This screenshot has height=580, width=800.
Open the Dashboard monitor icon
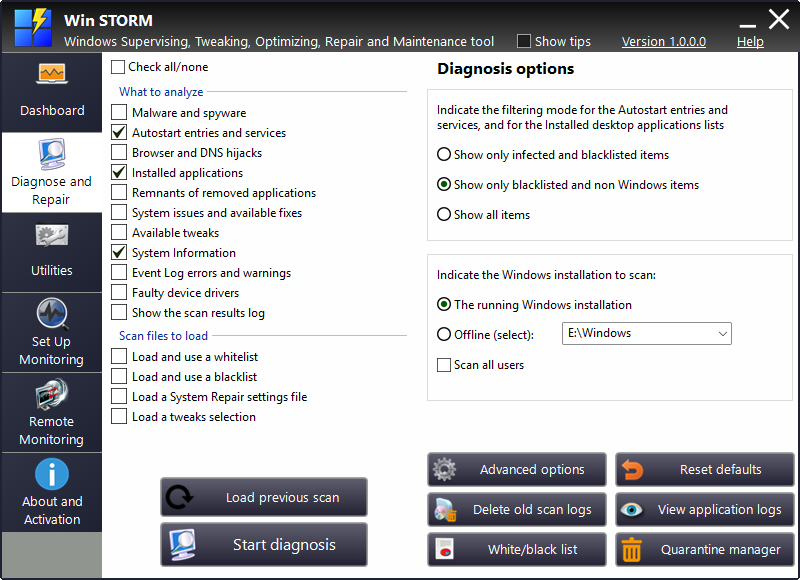click(52, 74)
